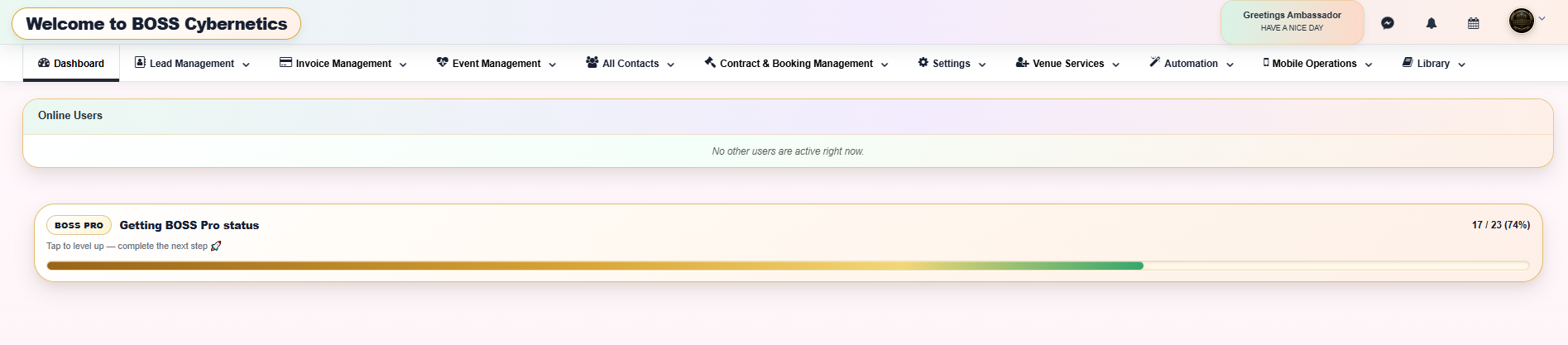Open the Invoice Management menu
Viewport: 1568px width, 345px height.
pos(343,64)
